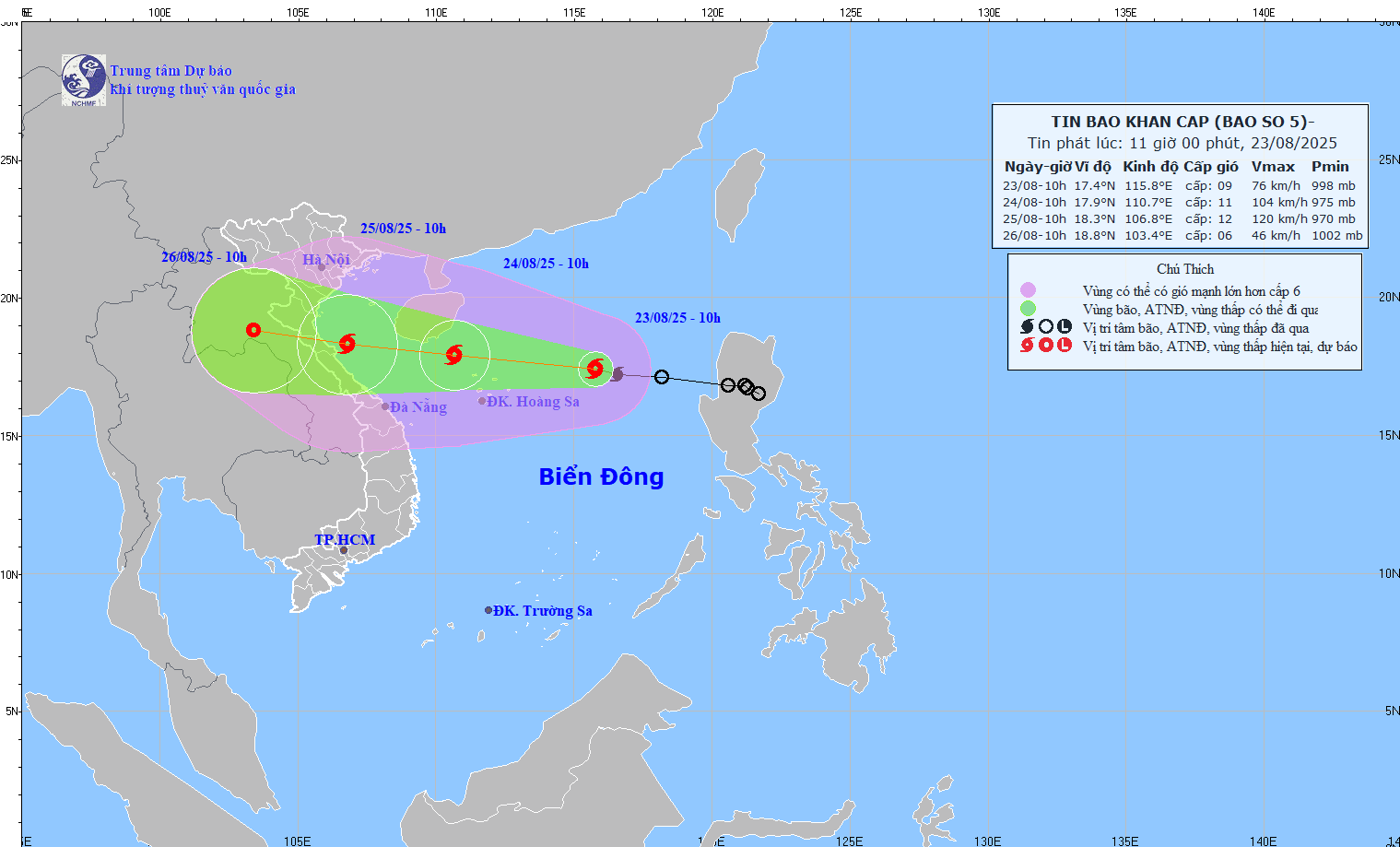Click the green circle swatch in the legend
The image size is (1400, 847).
pyautogui.click(x=1028, y=309)
